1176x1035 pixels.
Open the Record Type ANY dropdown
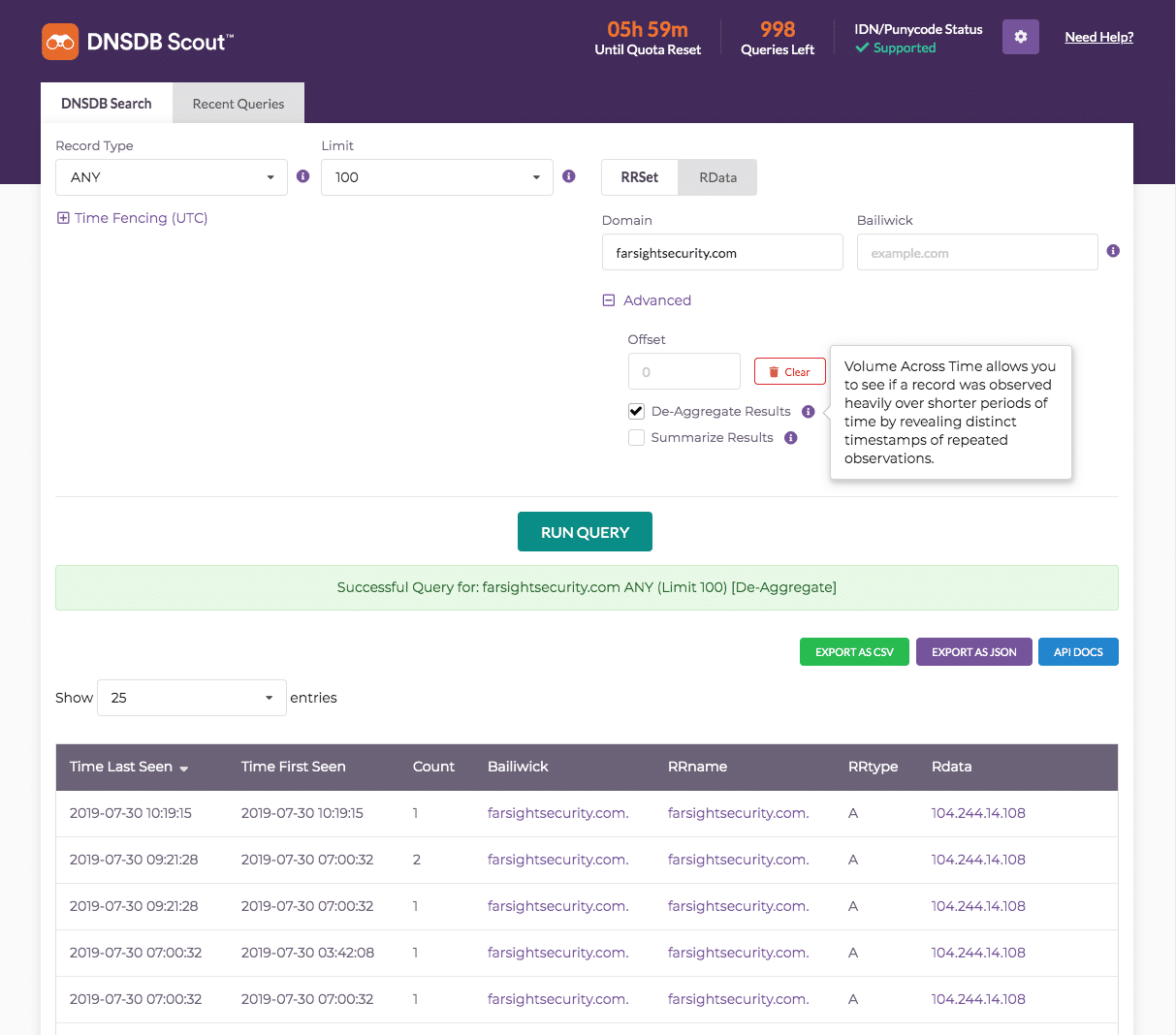click(x=172, y=177)
